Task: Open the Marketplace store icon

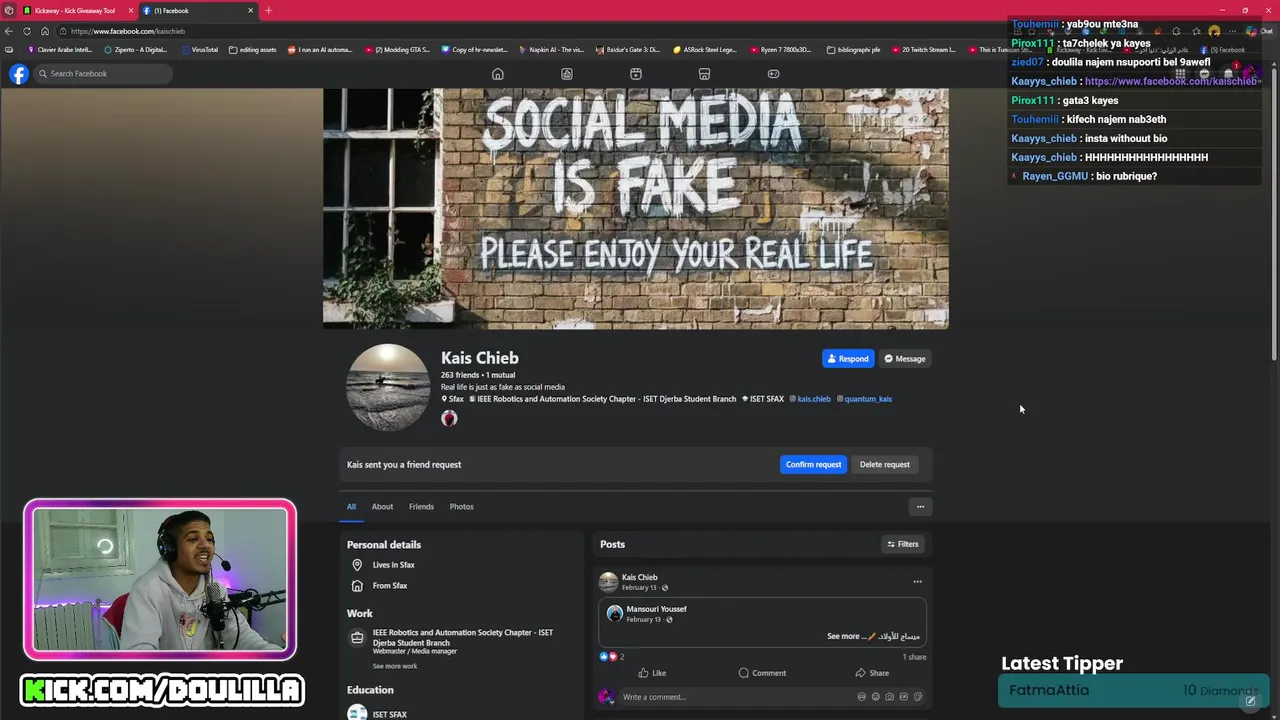Action: click(x=704, y=74)
